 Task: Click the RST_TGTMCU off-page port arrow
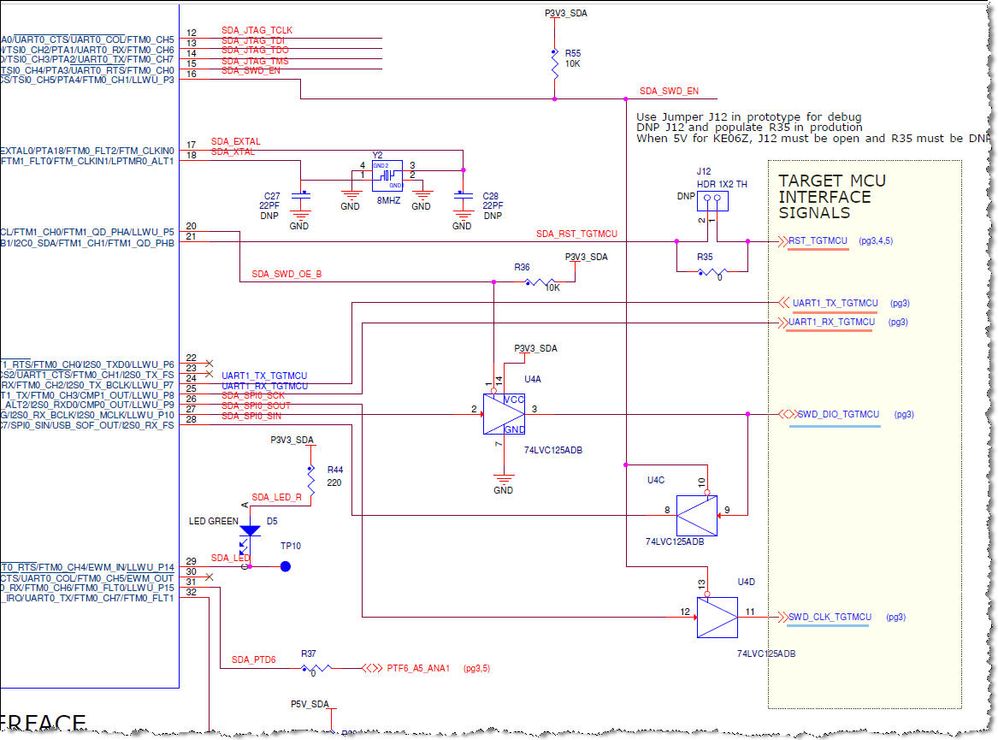782,241
